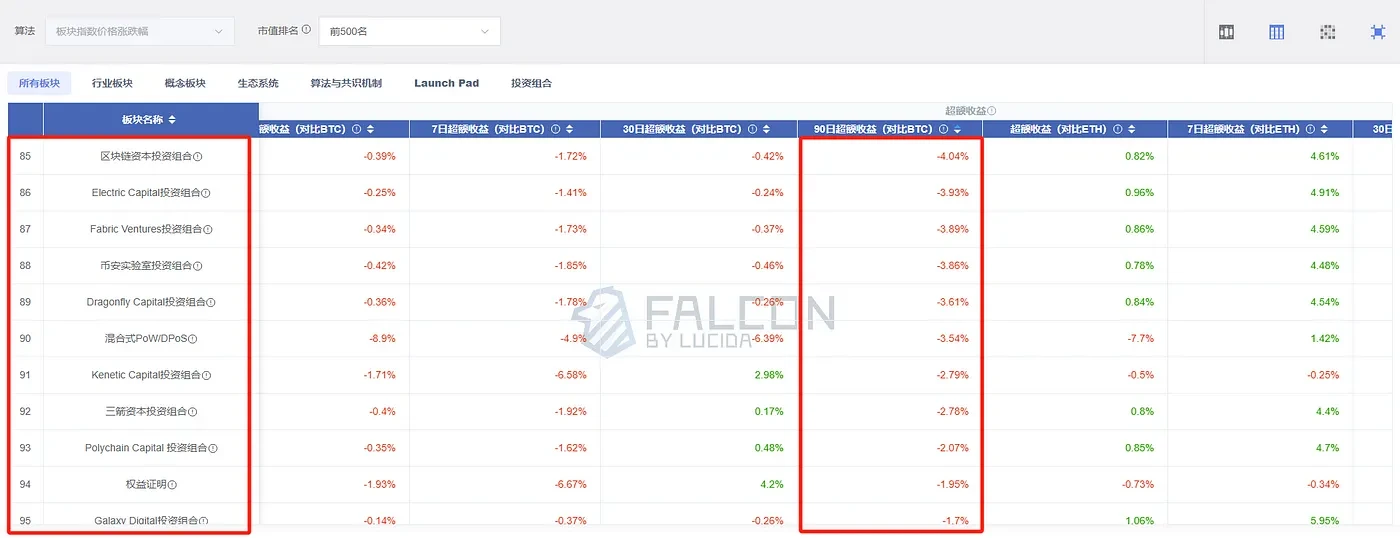1400x538 pixels.
Task: Sort table by 板块名称 column
Action: click(x=172, y=120)
